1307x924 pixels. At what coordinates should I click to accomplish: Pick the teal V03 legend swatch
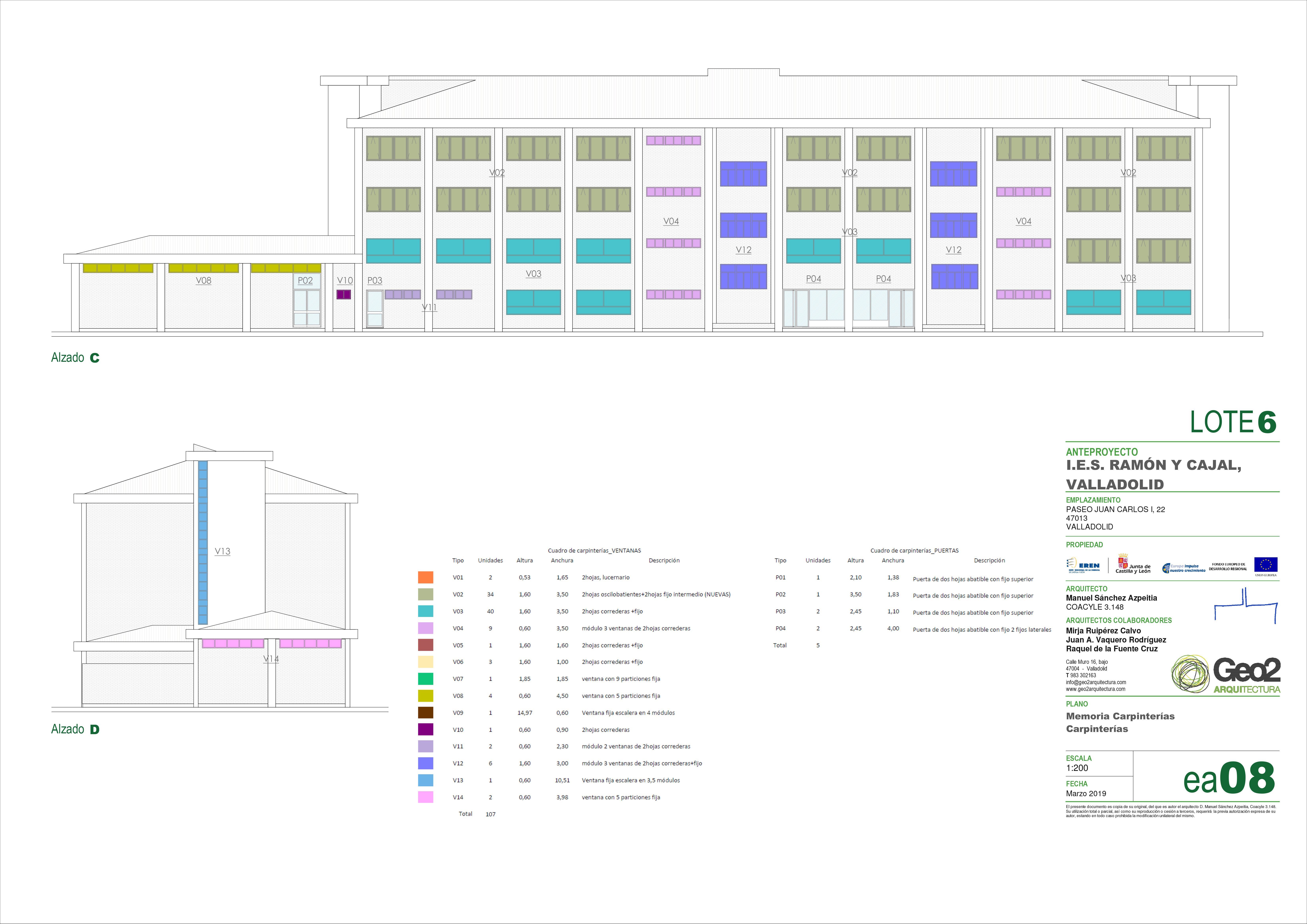426,611
